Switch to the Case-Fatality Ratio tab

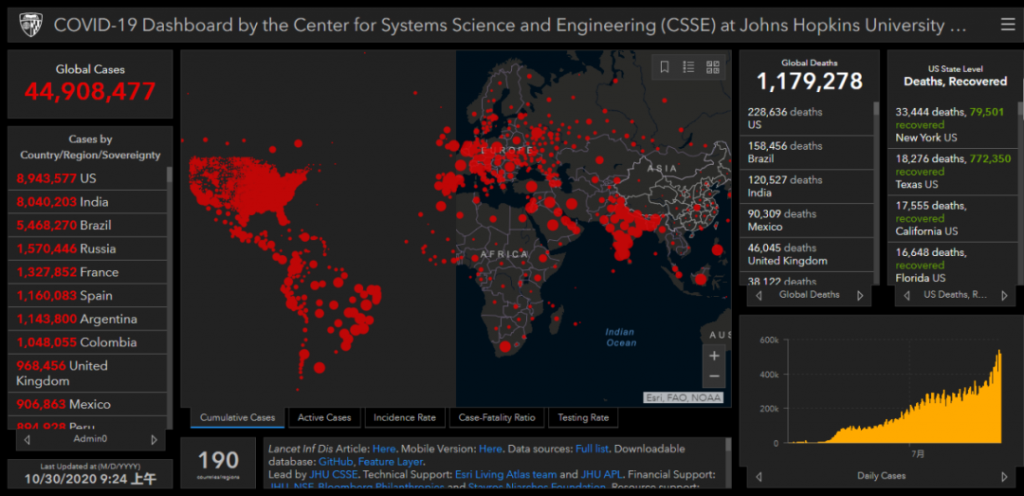tap(497, 418)
